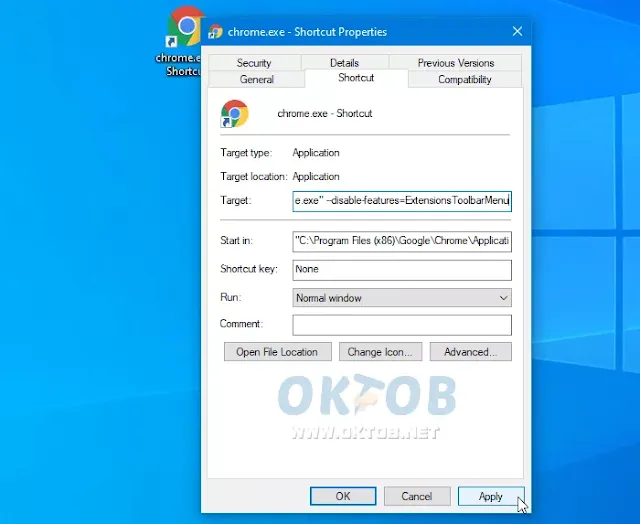Click the Target type label
640x524 pixels.
click(246, 153)
